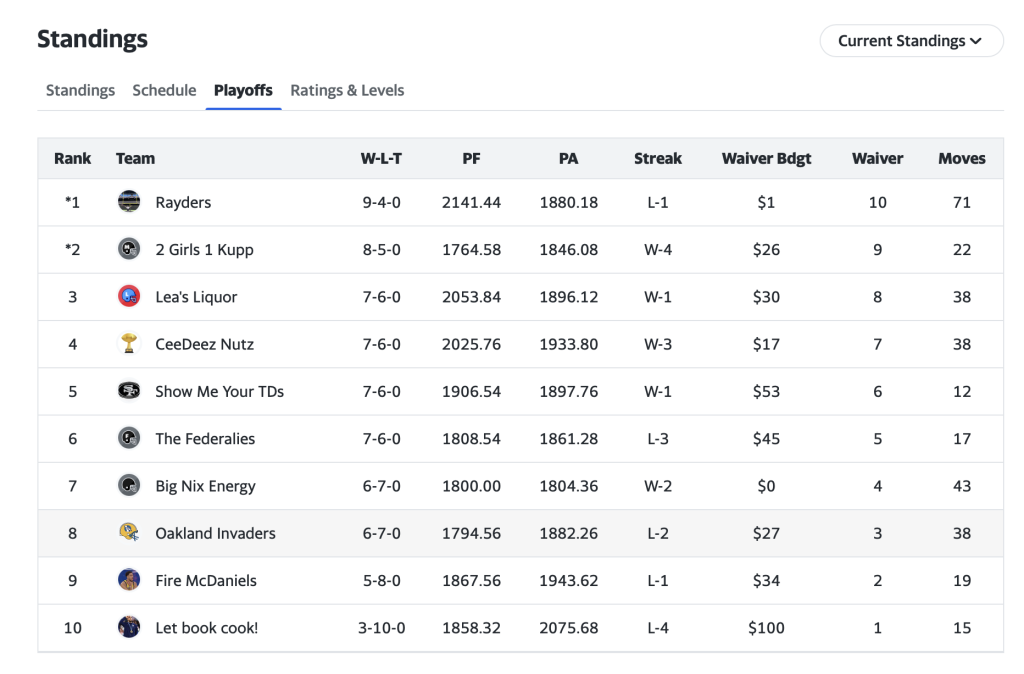Click the Rayders team logo icon
This screenshot has width=1024, height=674.
coord(129,202)
